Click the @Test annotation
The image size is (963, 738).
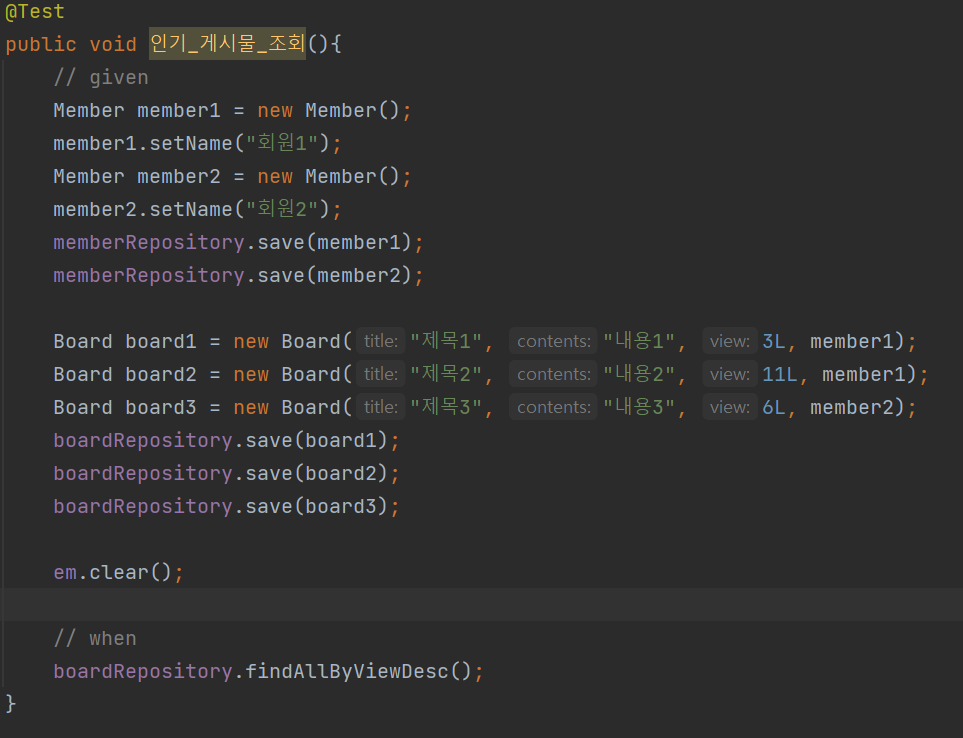click(x=34, y=11)
